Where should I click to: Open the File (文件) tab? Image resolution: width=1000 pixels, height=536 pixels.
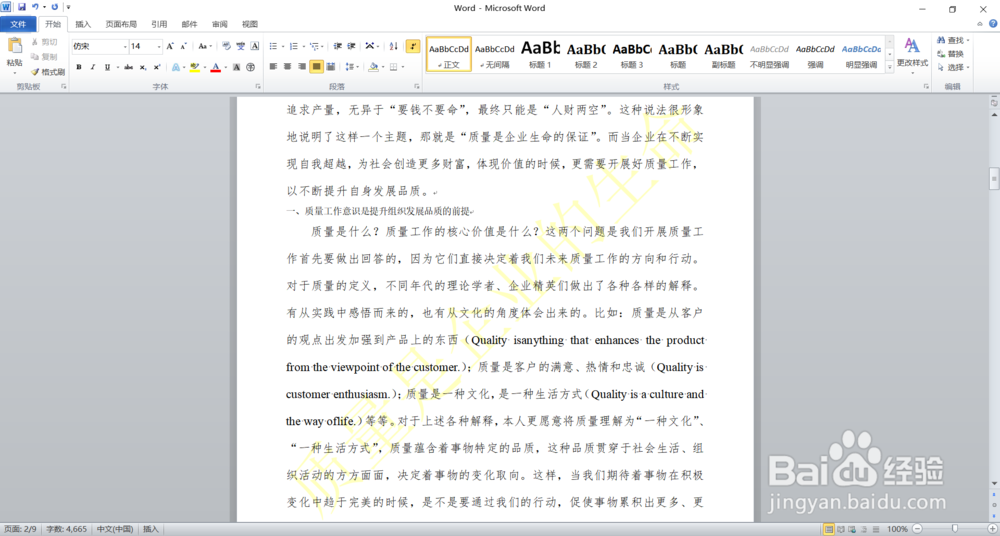[x=18, y=24]
